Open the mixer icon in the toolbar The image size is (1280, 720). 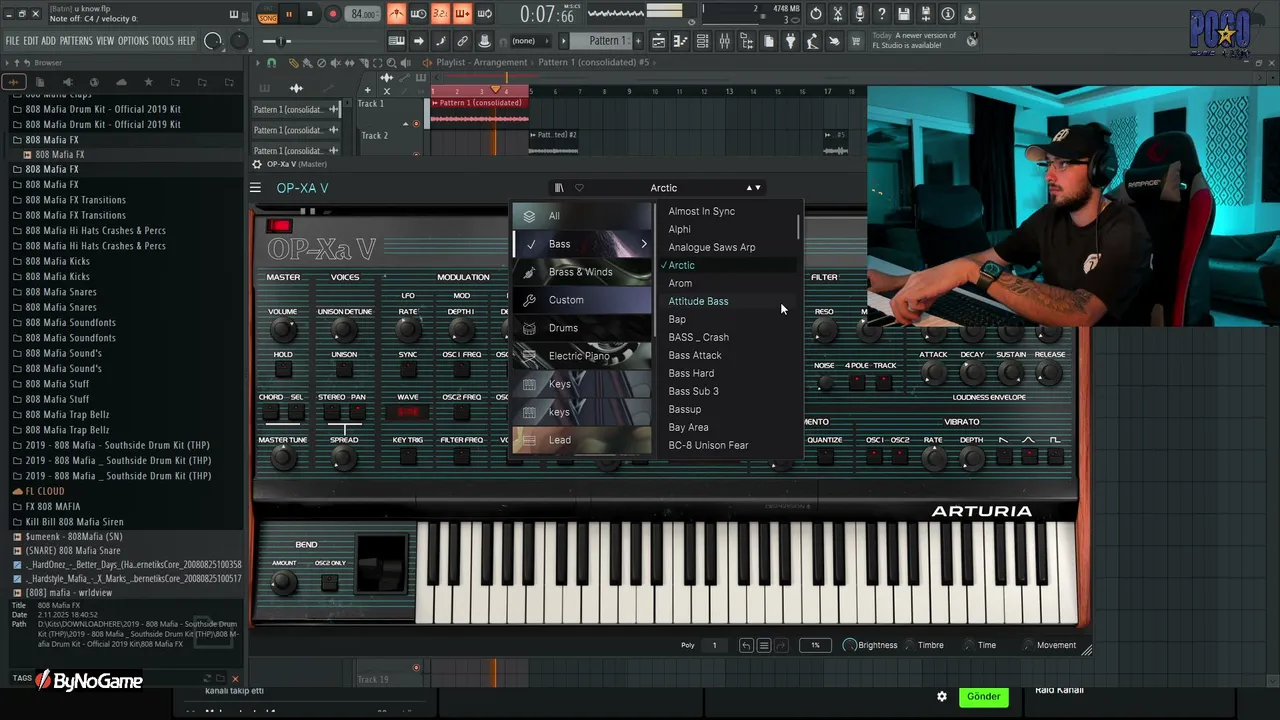click(725, 41)
